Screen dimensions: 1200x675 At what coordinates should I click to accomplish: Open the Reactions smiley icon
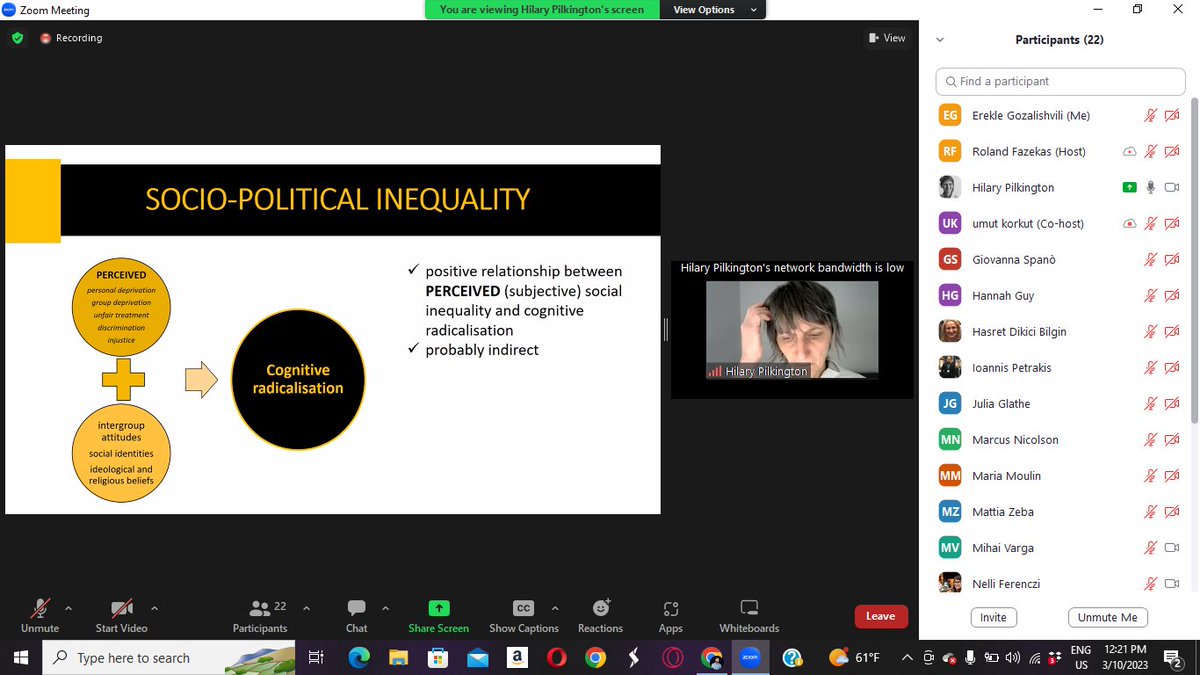(x=600, y=608)
